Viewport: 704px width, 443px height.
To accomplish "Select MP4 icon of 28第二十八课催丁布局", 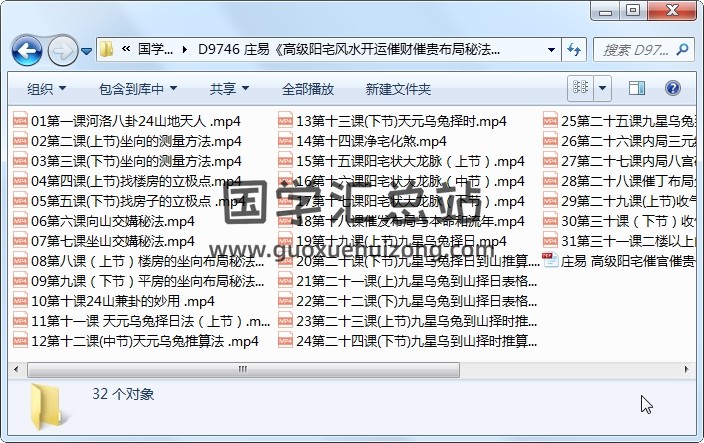I will (x=550, y=181).
